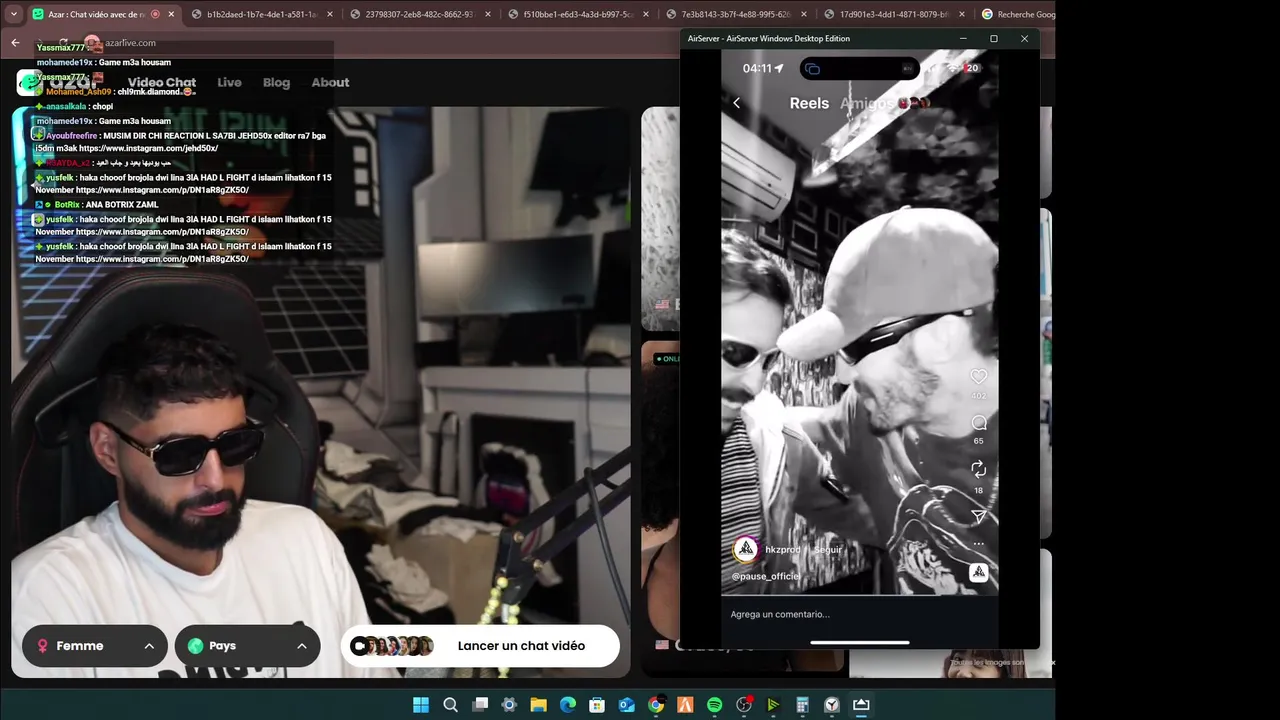Open Spotify from the taskbar
1280x720 pixels.
click(714, 705)
